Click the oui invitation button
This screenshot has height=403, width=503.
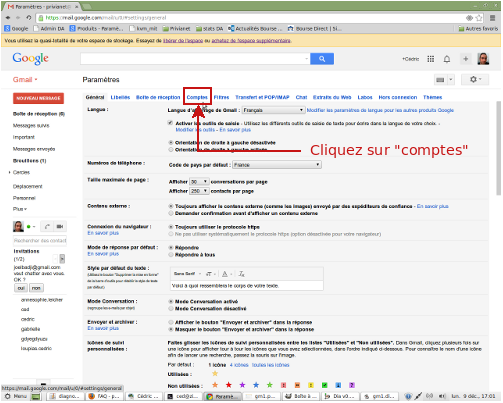(x=21, y=288)
